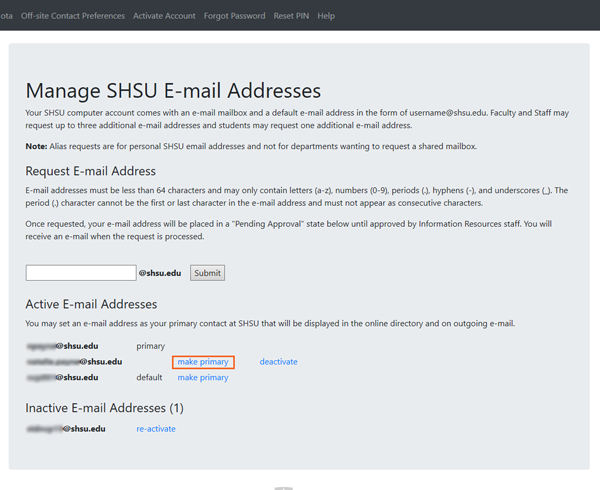Click the e-mail address labeled default
The image size is (600, 490).
pyautogui.click(x=62, y=378)
